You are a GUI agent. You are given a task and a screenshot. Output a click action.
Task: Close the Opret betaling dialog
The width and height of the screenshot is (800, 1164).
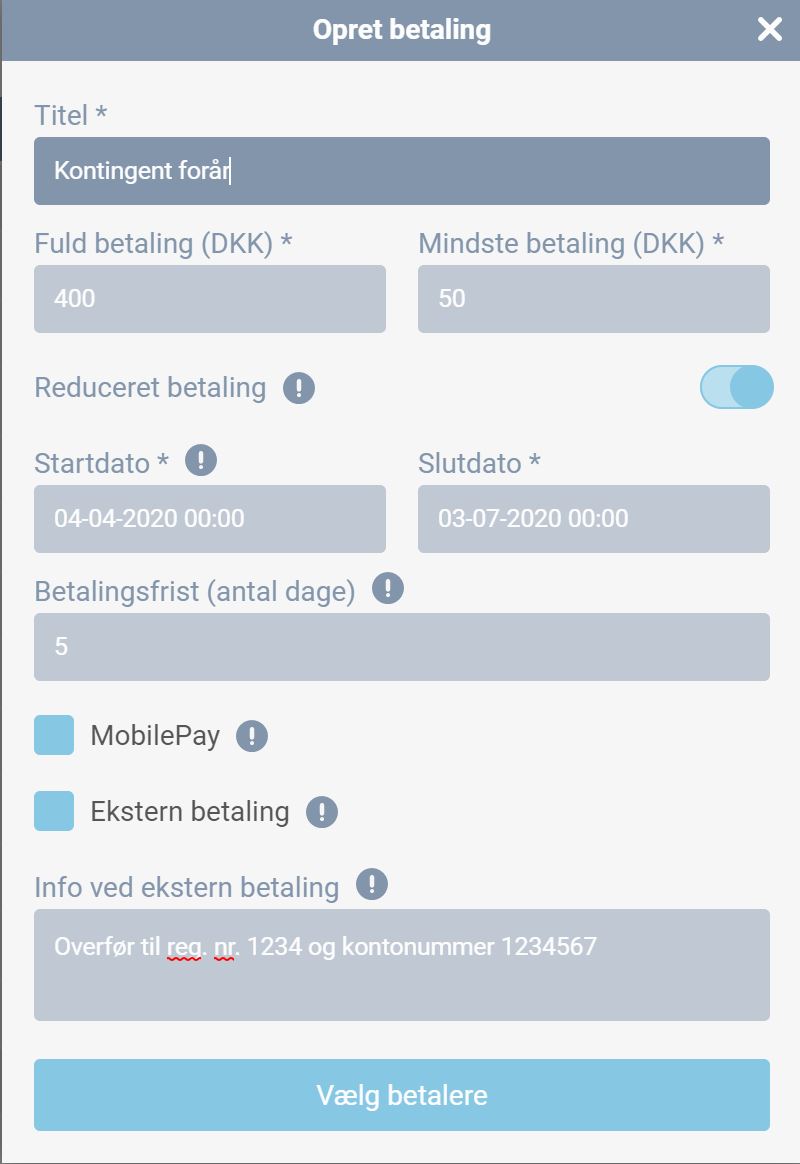point(769,30)
